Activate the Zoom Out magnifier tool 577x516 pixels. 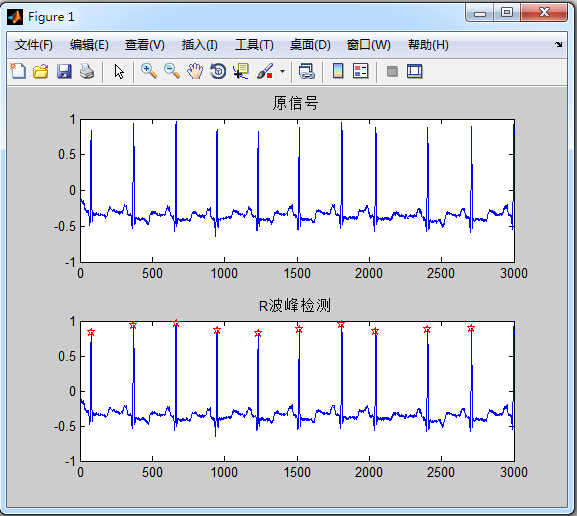tap(172, 71)
